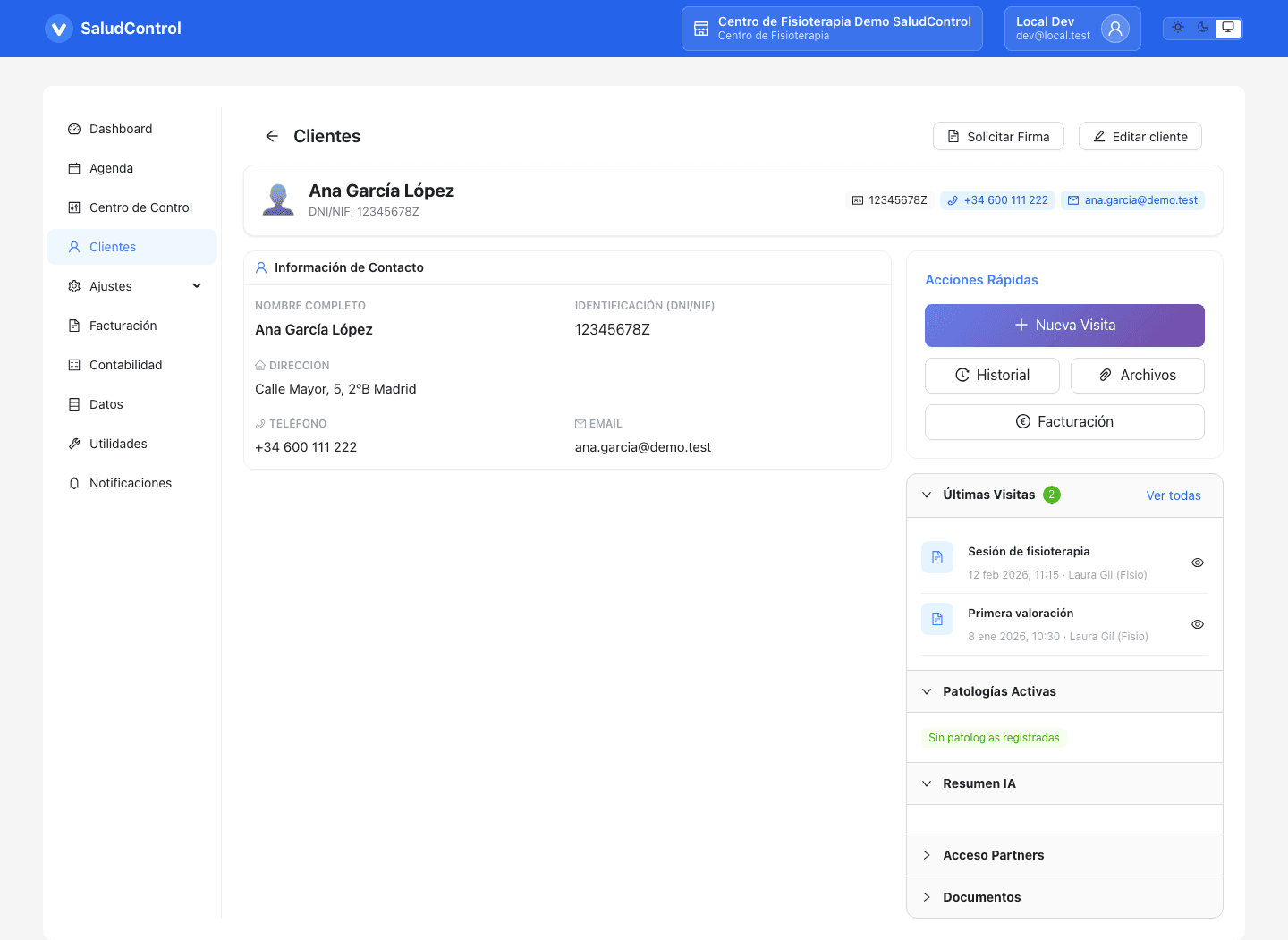
Task: Switch to dark theme moon icon
Action: point(1203,28)
